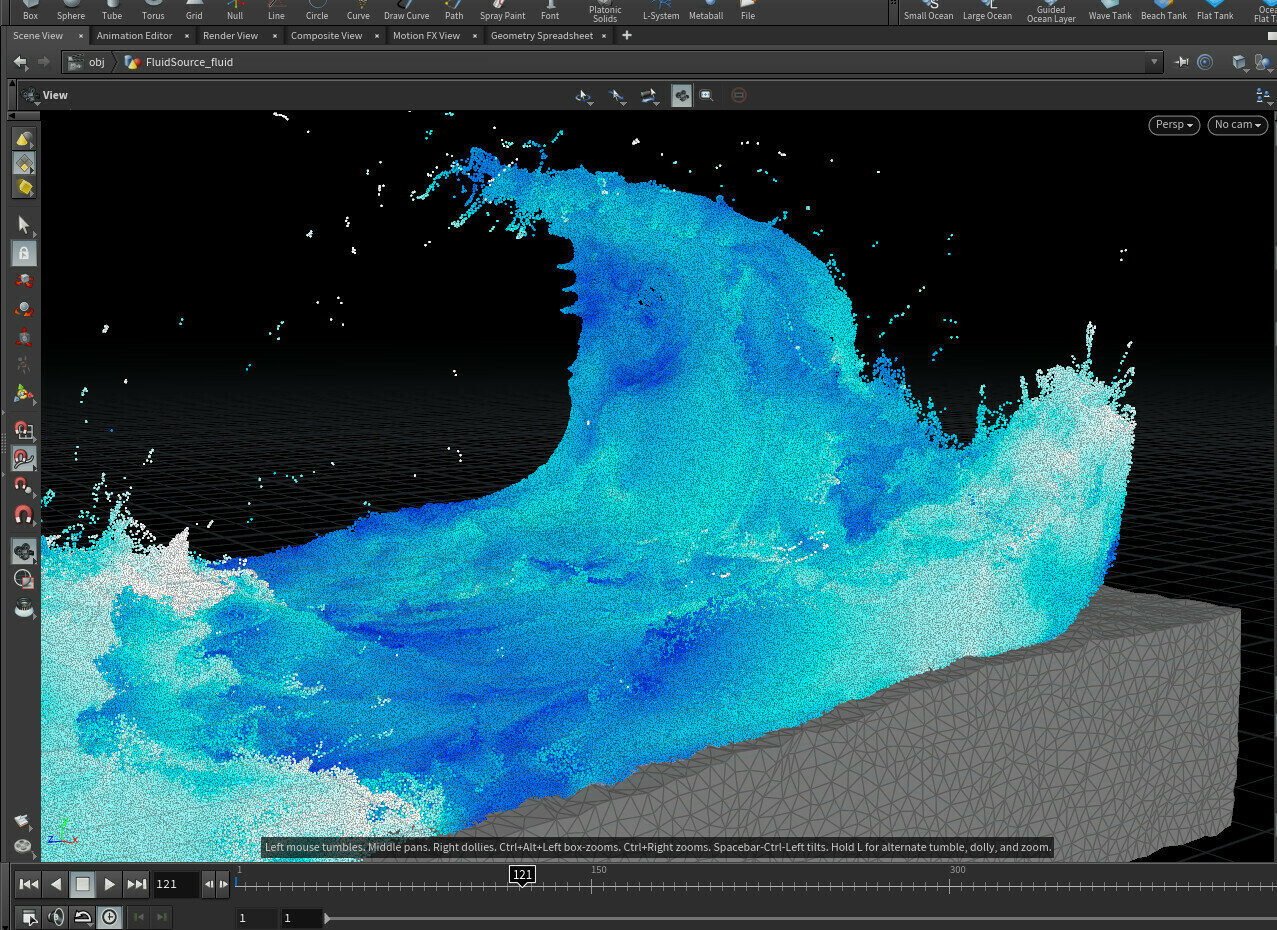1277x930 pixels.
Task: Stop playback with the square button
Action: pos(83,884)
